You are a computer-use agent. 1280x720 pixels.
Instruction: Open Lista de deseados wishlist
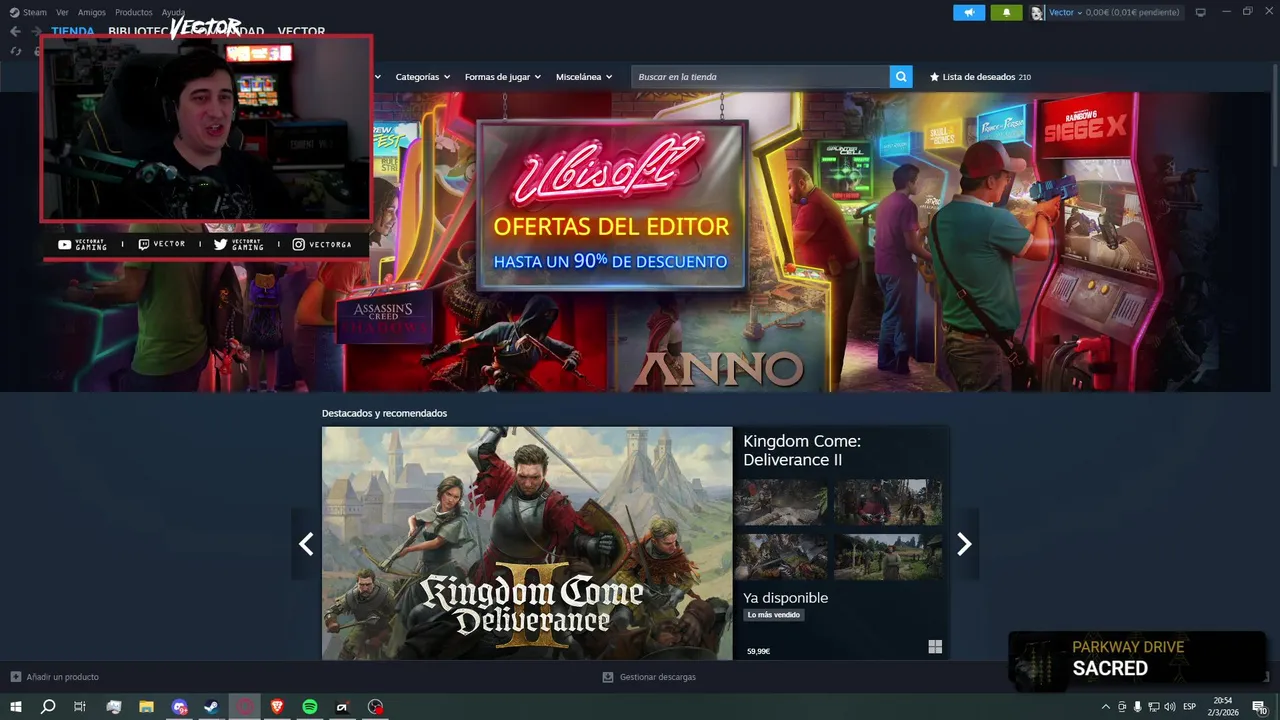(x=980, y=77)
